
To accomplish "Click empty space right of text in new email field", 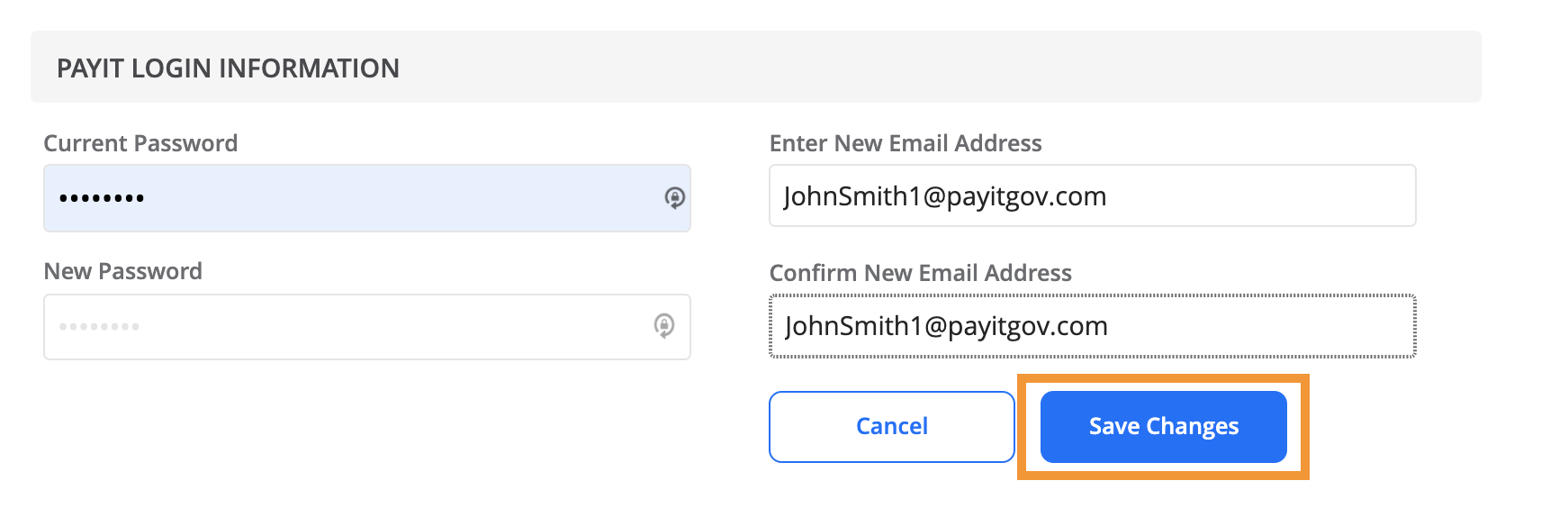I will (1260, 195).
